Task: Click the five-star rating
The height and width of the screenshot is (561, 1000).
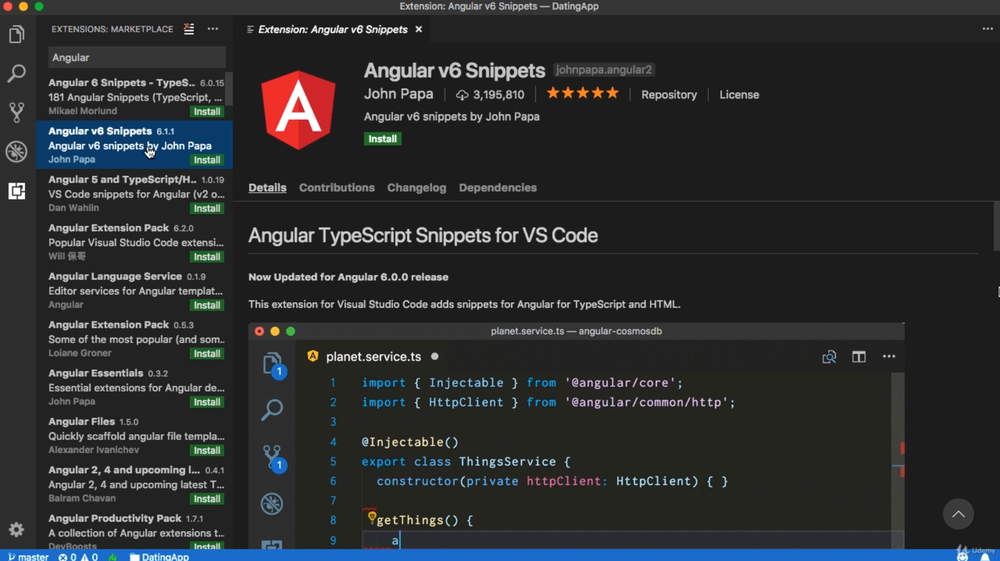Action: [x=582, y=94]
